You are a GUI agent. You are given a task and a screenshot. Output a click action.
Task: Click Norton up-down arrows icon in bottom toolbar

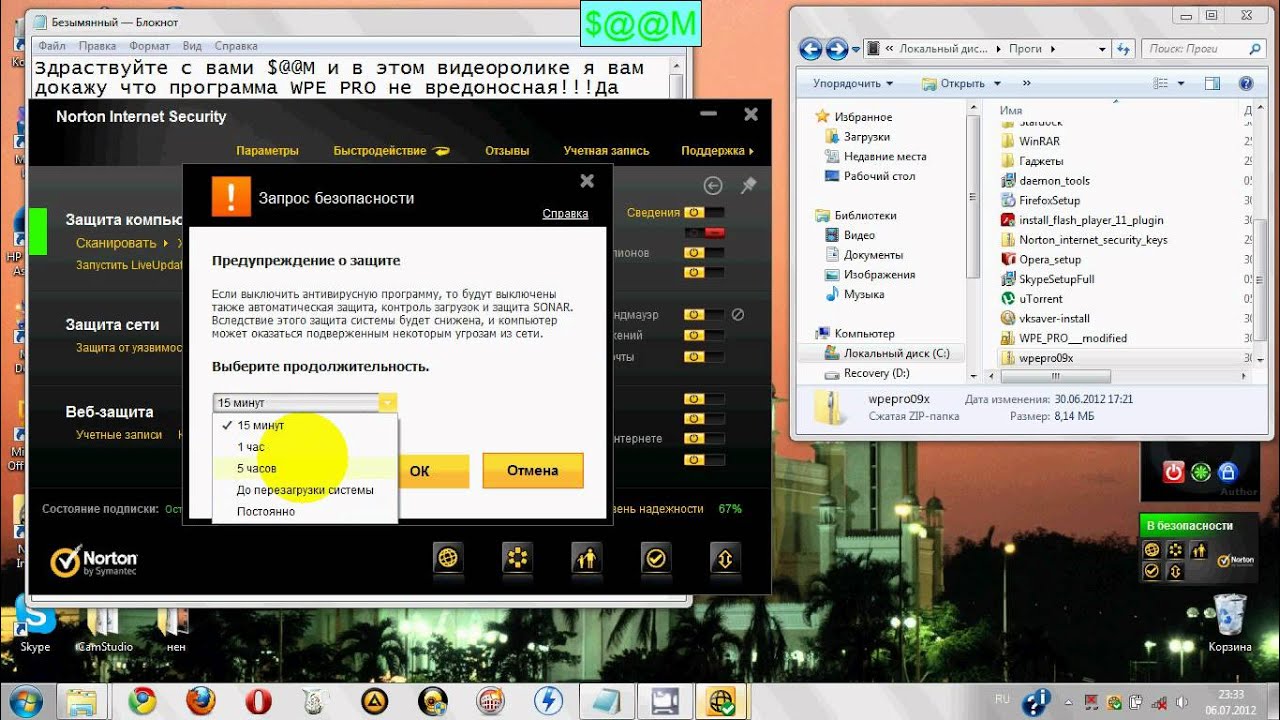[x=724, y=558]
